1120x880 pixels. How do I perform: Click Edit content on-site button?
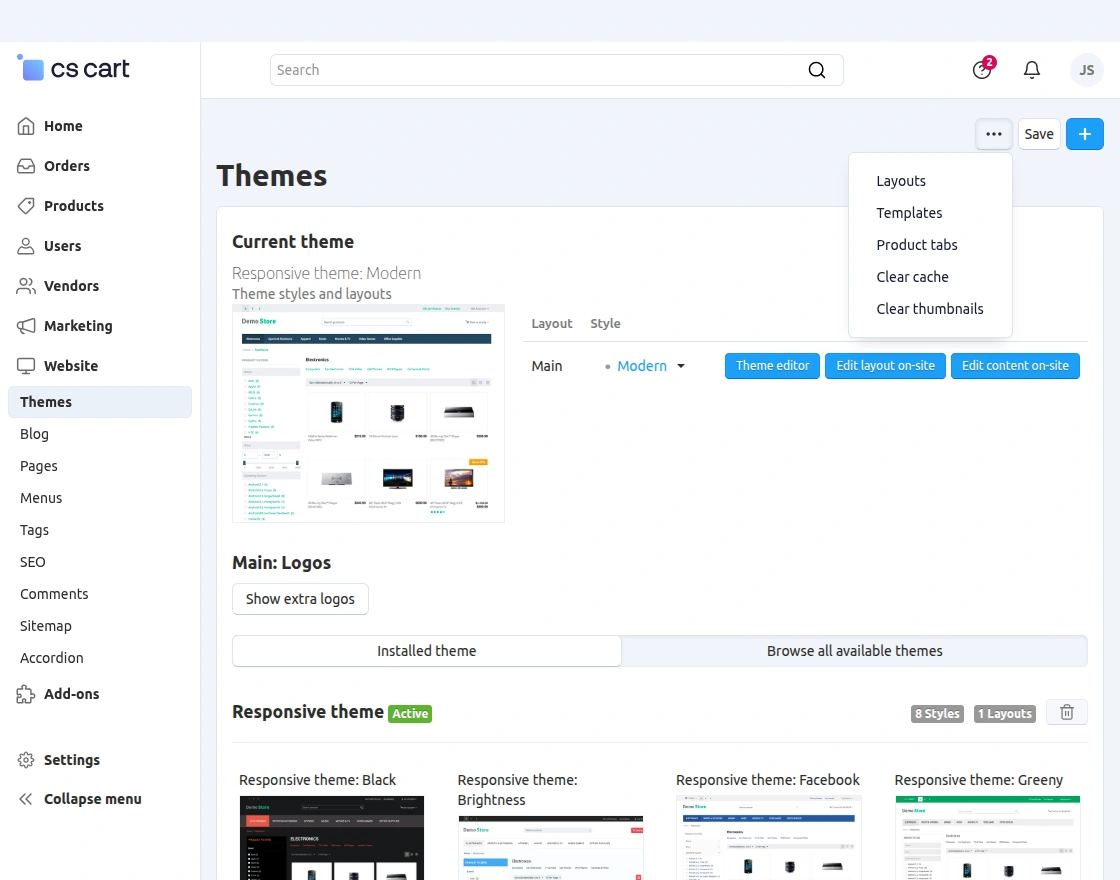click(x=1015, y=366)
